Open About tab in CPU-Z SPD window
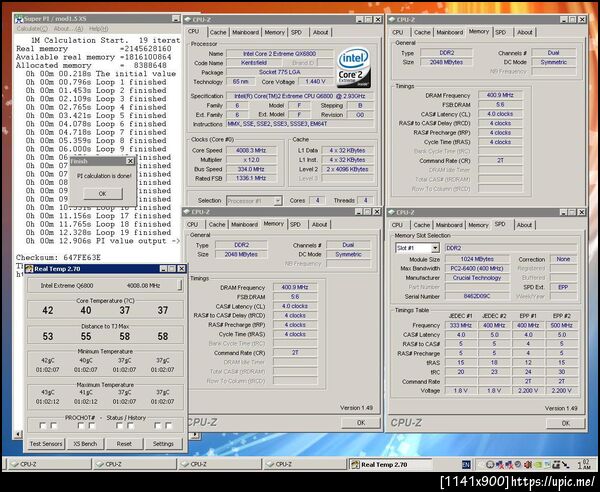The height and width of the screenshot is (492, 600). pyautogui.click(x=524, y=225)
